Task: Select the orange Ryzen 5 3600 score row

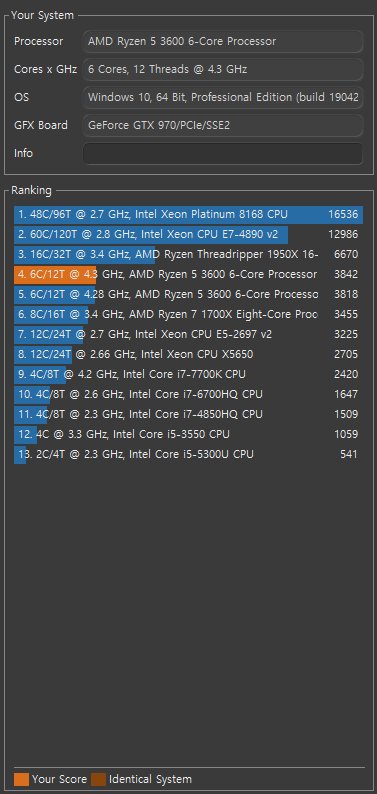Action: [x=188, y=274]
